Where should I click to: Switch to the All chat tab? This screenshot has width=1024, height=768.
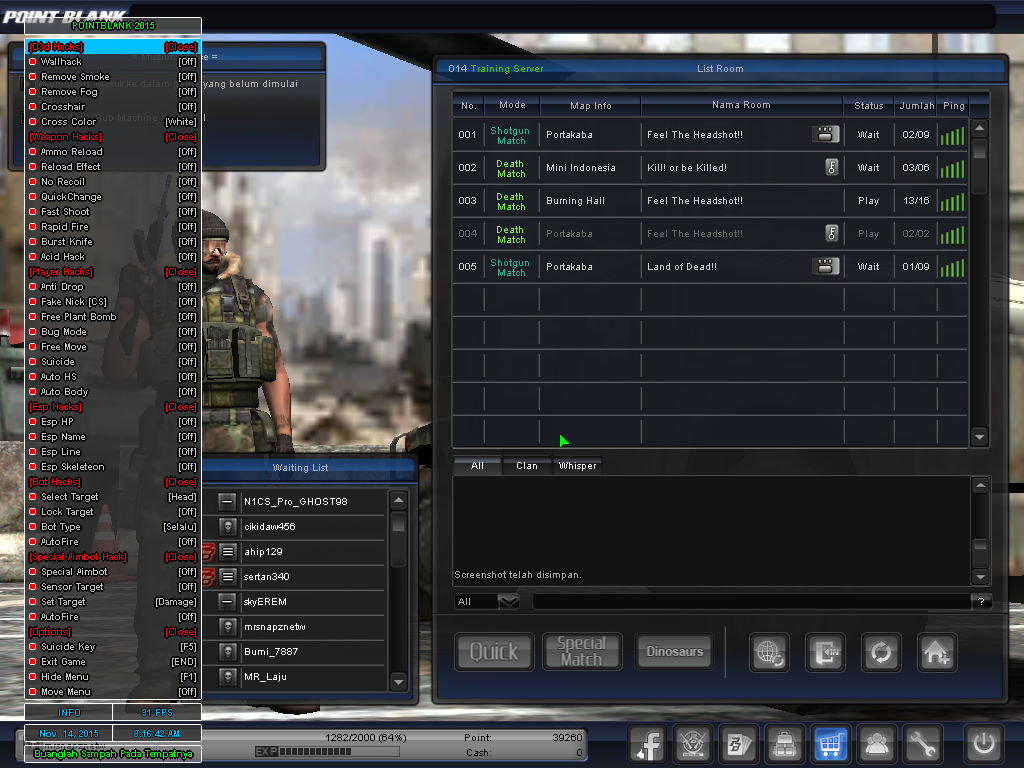click(x=477, y=466)
